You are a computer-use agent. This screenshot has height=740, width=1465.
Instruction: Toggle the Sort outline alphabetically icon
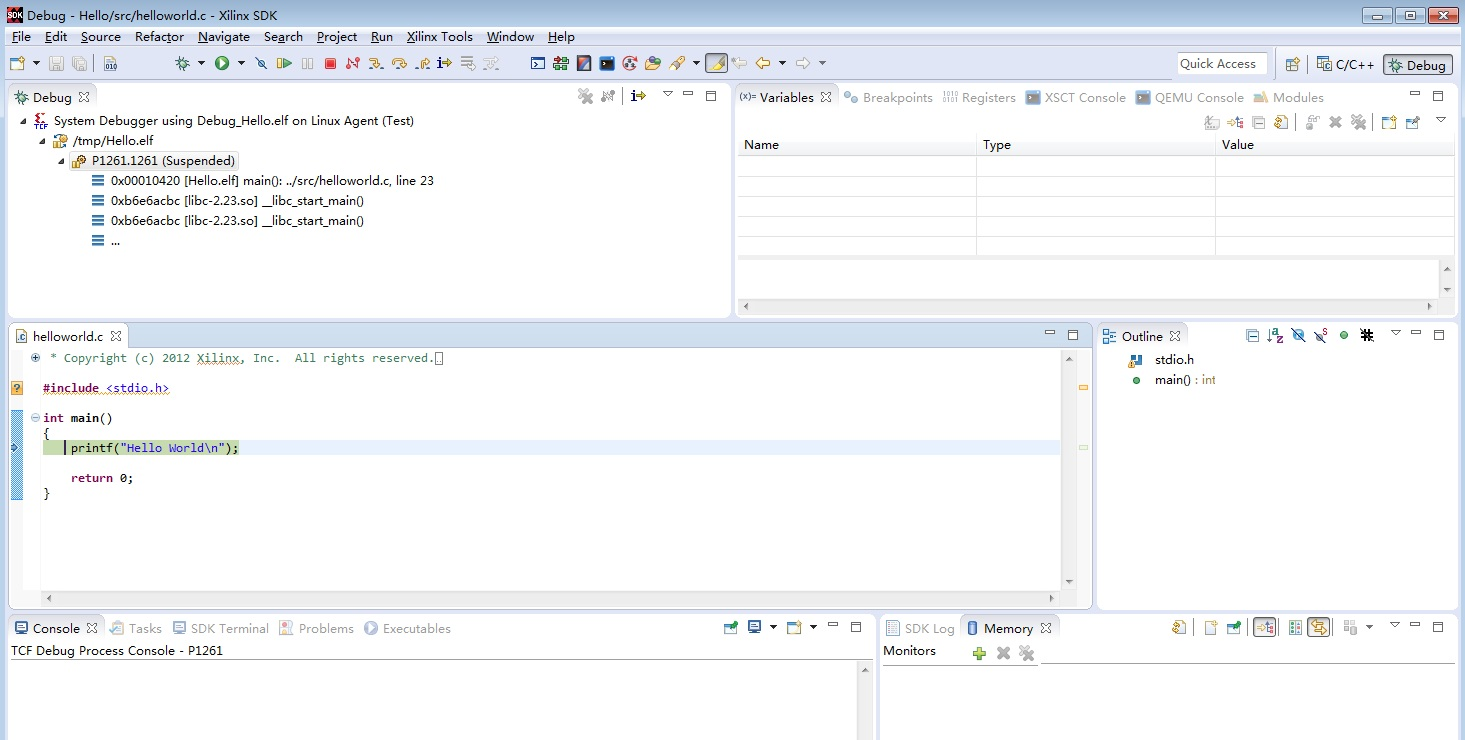coord(1275,336)
